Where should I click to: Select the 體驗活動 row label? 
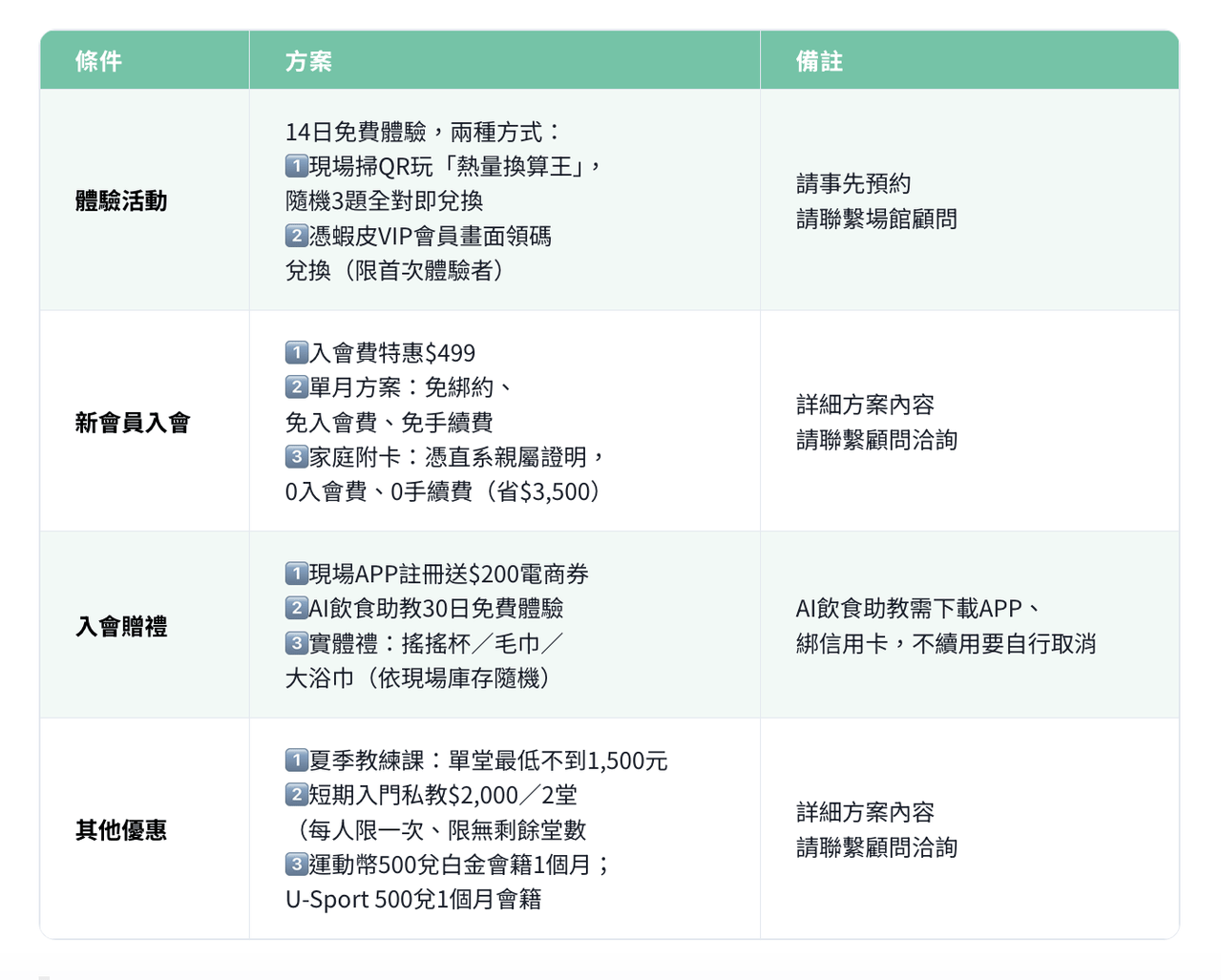[121, 201]
